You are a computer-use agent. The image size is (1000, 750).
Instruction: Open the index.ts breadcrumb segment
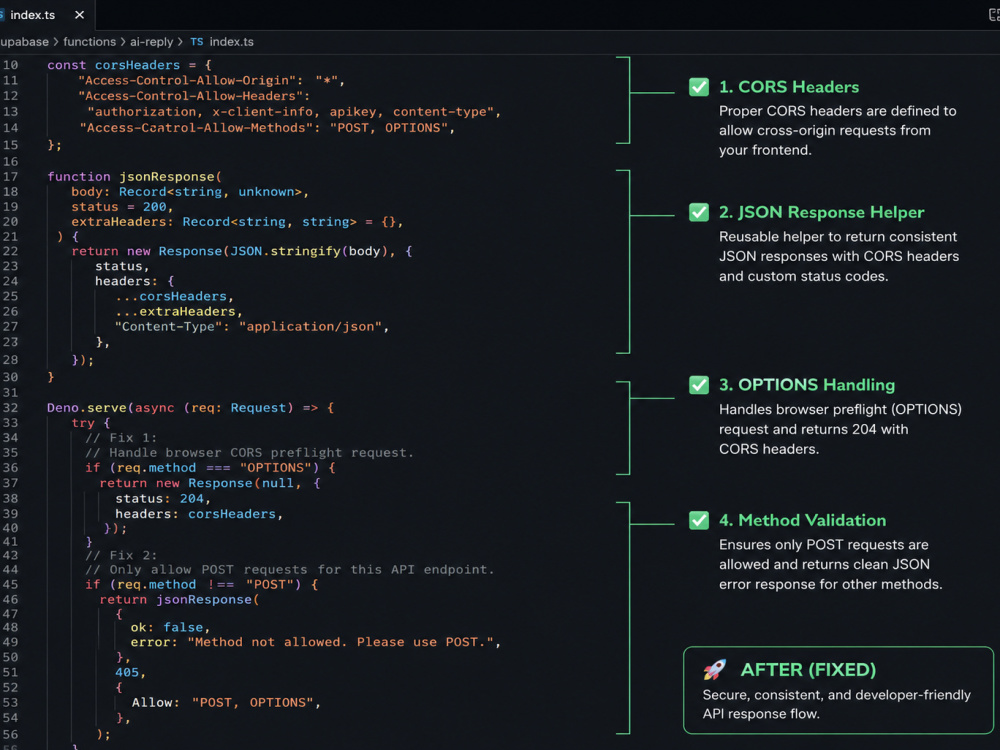231,42
